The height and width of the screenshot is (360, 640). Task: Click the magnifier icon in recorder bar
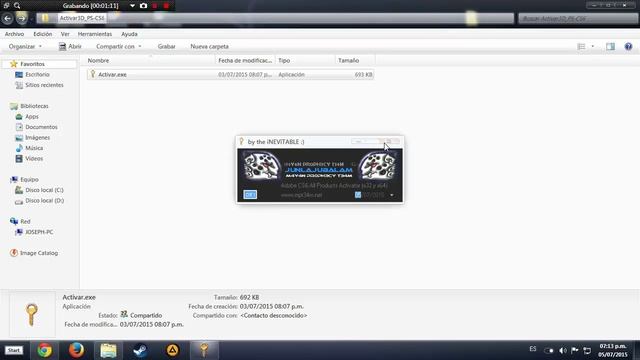pyautogui.click(x=17, y=6)
